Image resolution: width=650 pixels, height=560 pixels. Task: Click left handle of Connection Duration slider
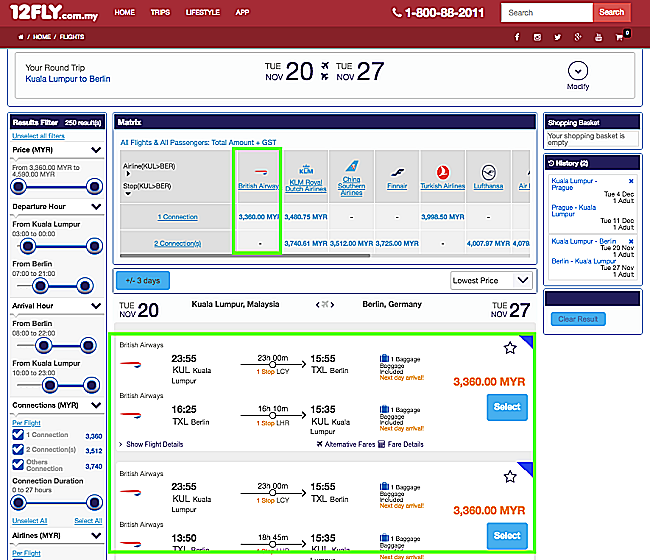[19, 503]
